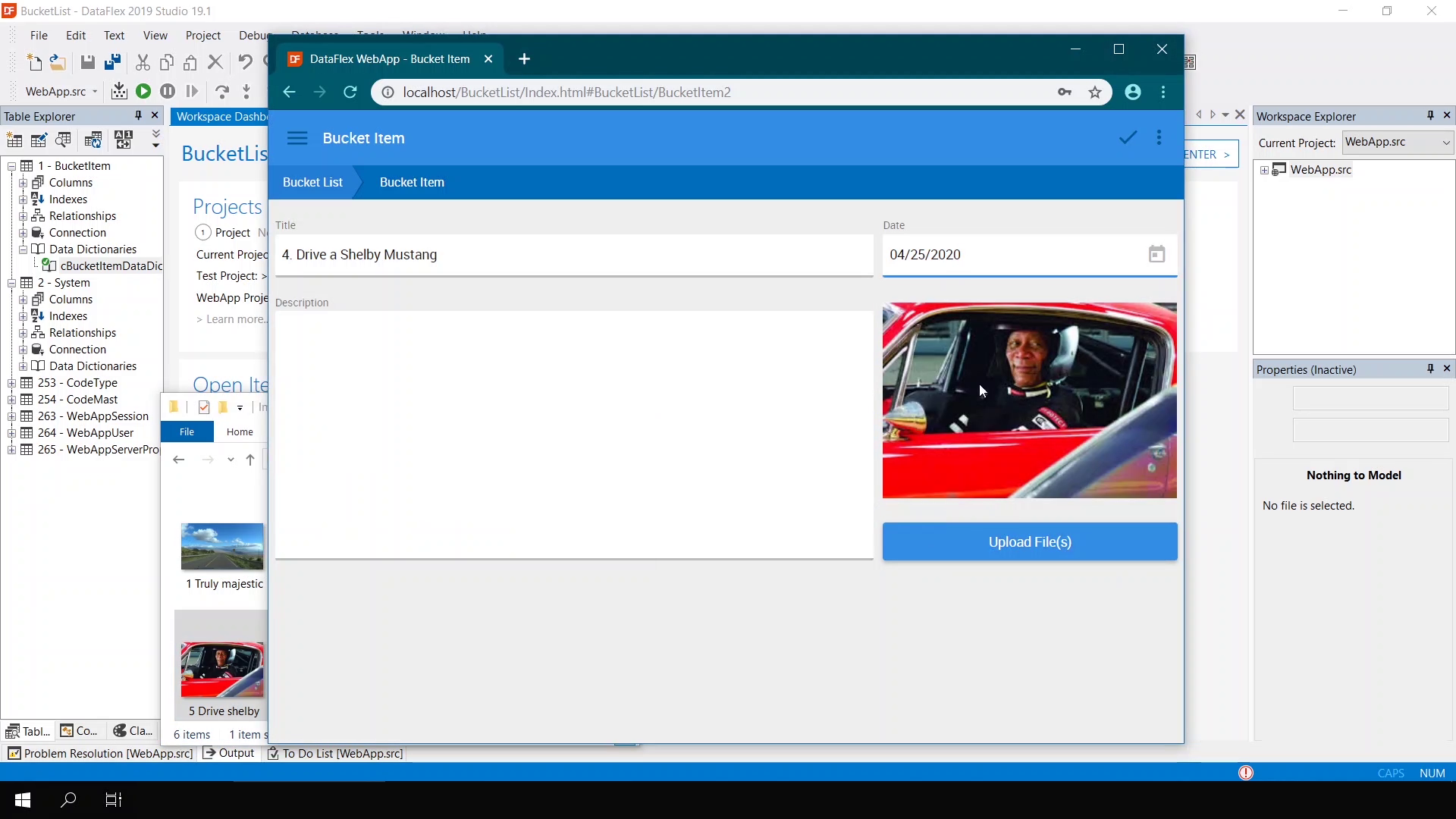Click the View Table data icon
The image size is (1456, 819).
[x=63, y=140]
